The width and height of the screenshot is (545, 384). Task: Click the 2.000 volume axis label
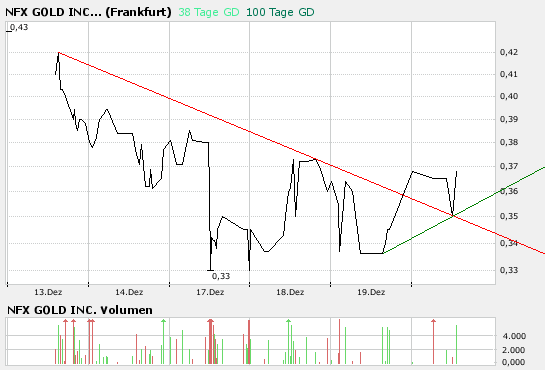click(x=514, y=350)
